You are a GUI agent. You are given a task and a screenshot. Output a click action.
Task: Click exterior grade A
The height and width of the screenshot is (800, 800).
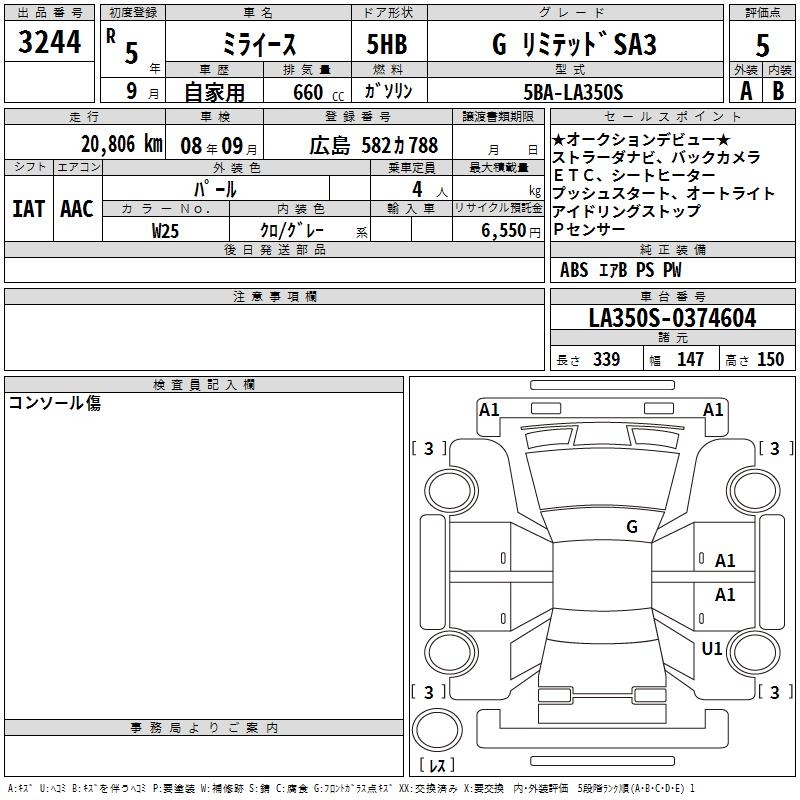click(746, 91)
